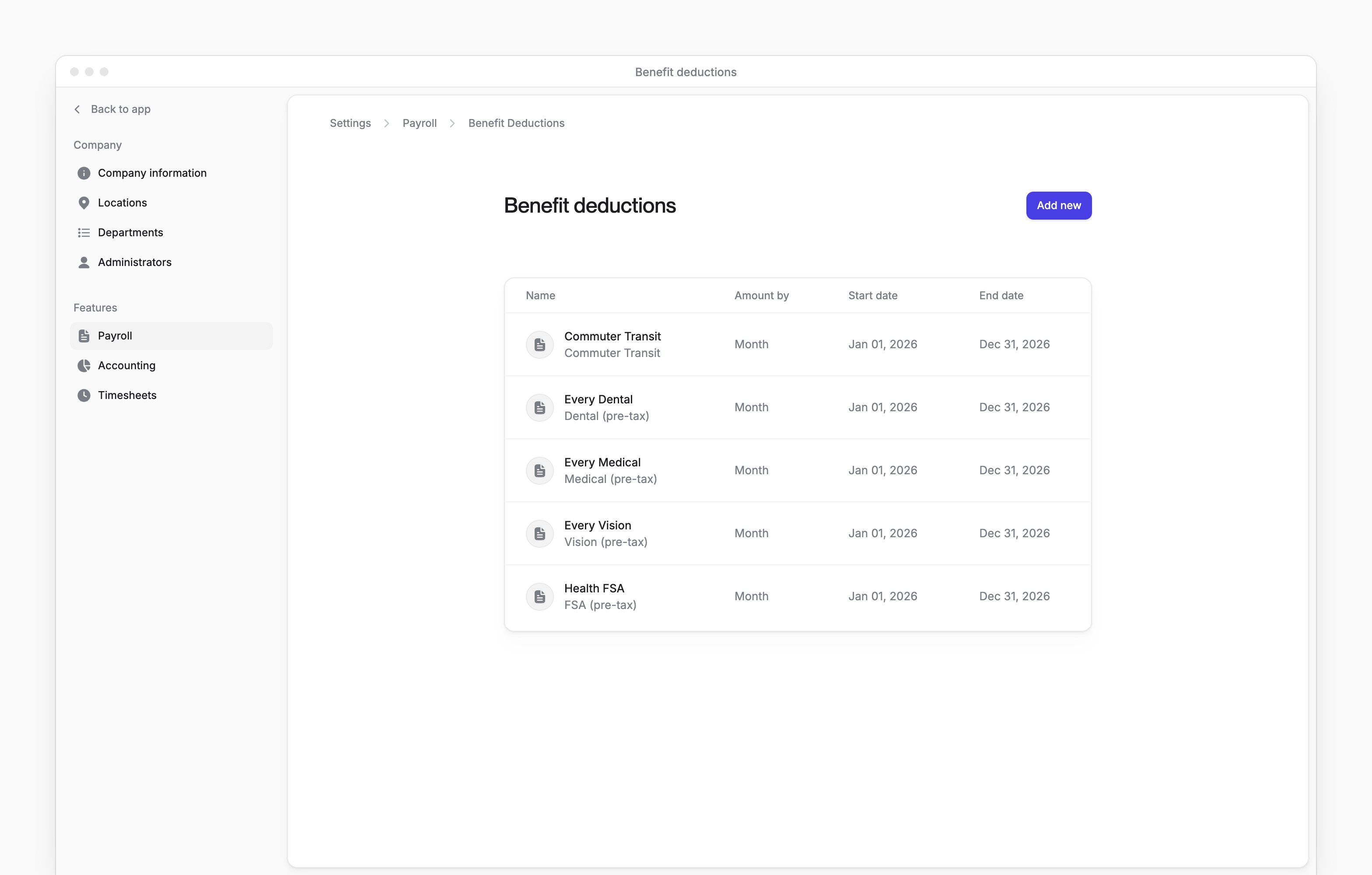Click the Locations pin icon
Screen dimensions: 1372x875
[84, 203]
